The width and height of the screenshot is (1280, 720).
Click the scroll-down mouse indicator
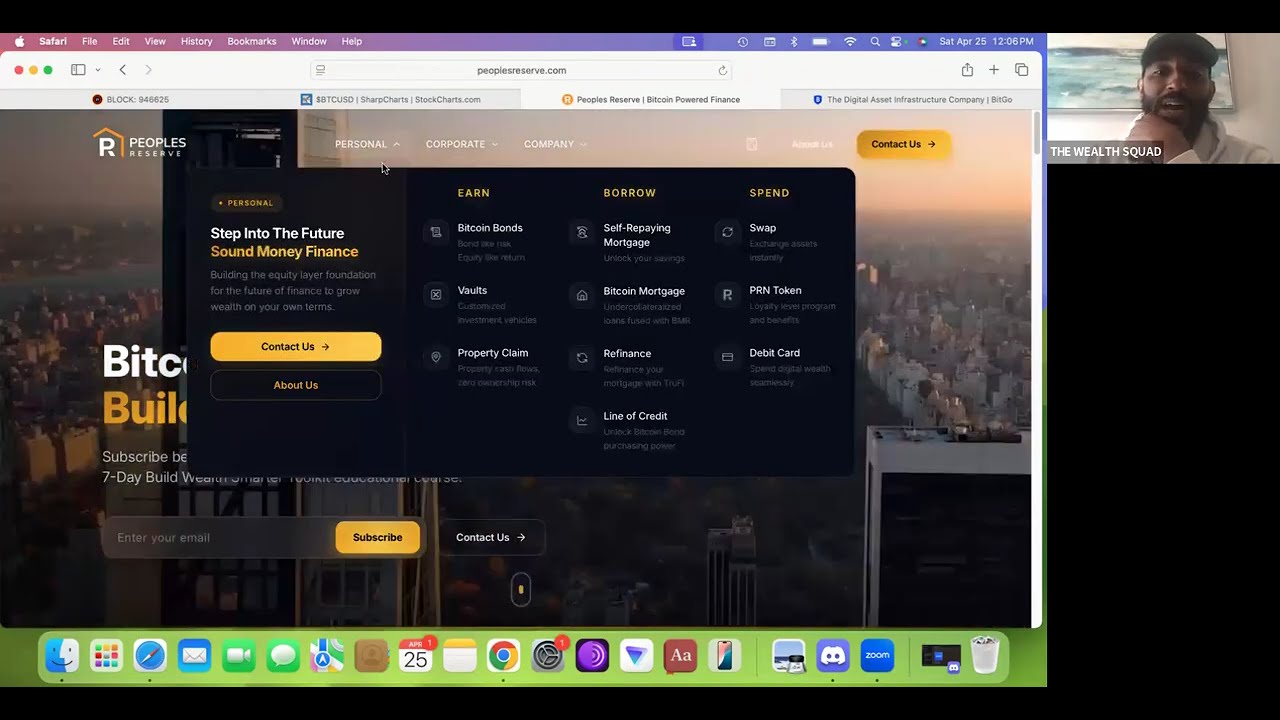(x=520, y=590)
